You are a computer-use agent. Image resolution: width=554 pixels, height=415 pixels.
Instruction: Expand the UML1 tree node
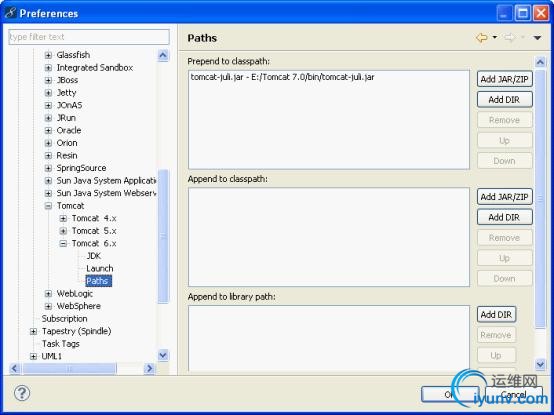33,356
